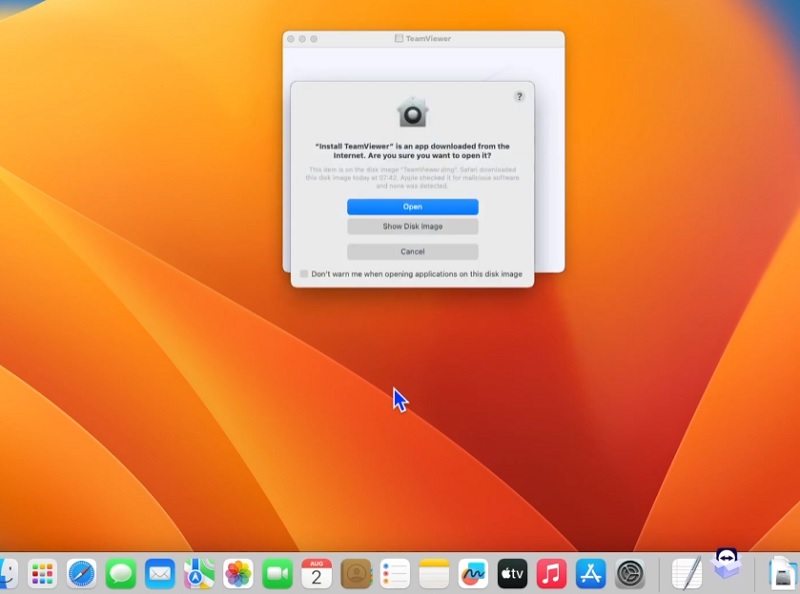Click the Show Disk Image button
The height and width of the screenshot is (594, 800).
[414, 226]
